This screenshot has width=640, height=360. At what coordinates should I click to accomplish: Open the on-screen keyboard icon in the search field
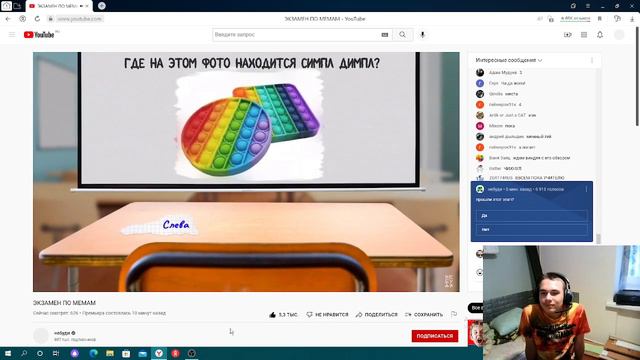384,35
